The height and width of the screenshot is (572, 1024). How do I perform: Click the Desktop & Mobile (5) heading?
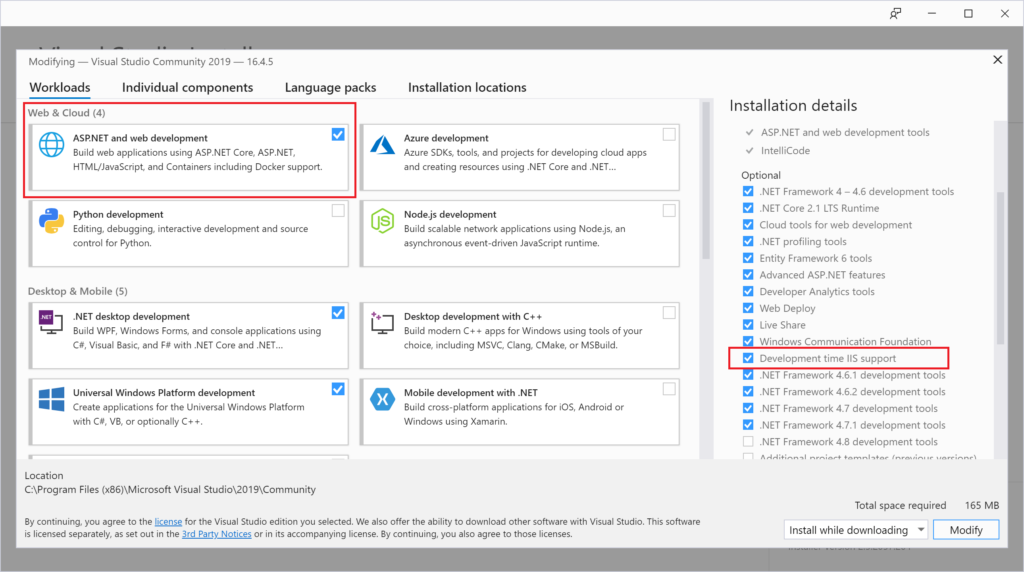pyautogui.click(x=78, y=291)
